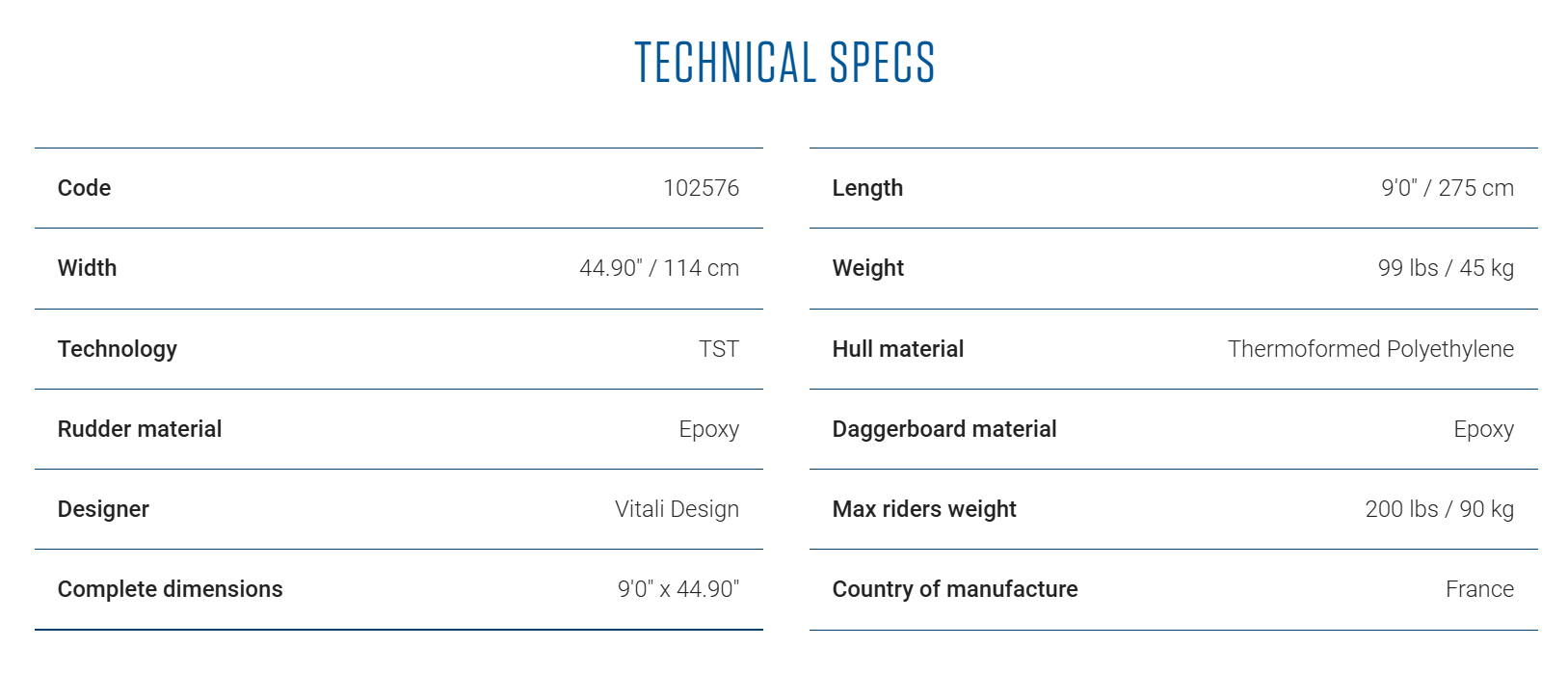Click the Technical Specs heading
The image size is (1568, 675).
coord(784,63)
